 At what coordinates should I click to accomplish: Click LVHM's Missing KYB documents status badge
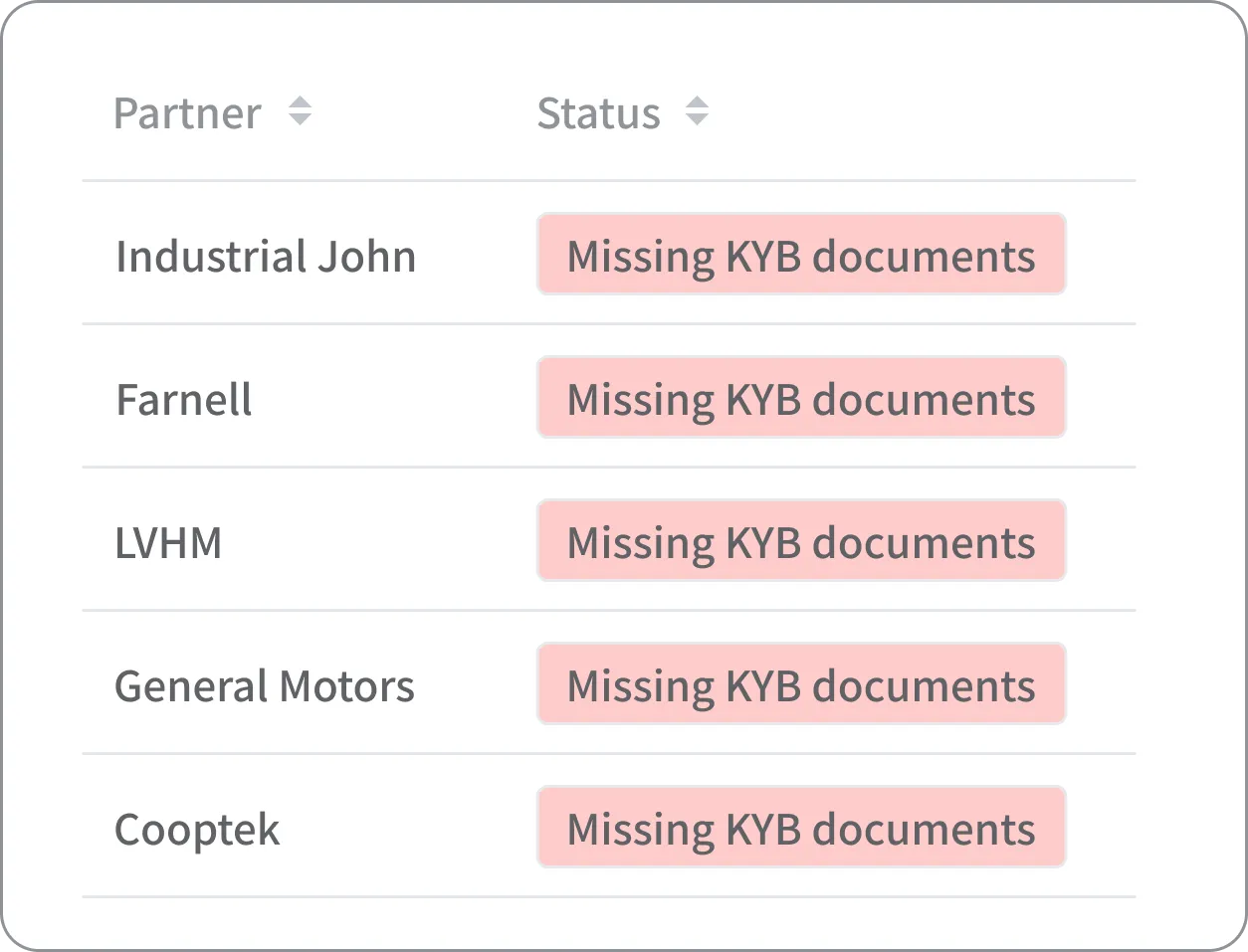tap(801, 541)
